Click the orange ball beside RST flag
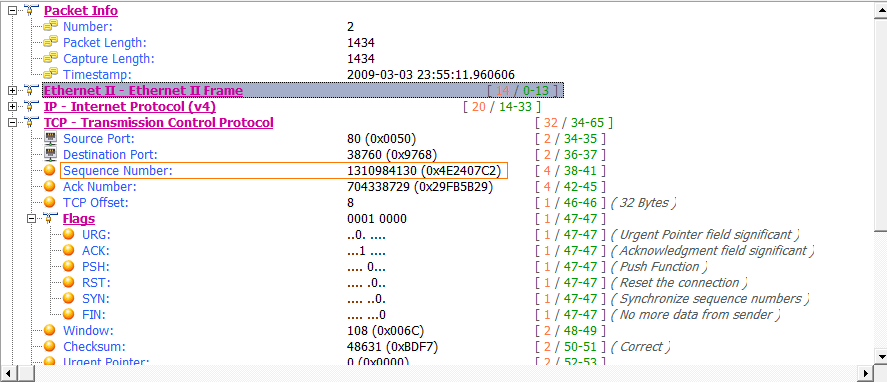The height and width of the screenshot is (383, 887). coord(69,282)
